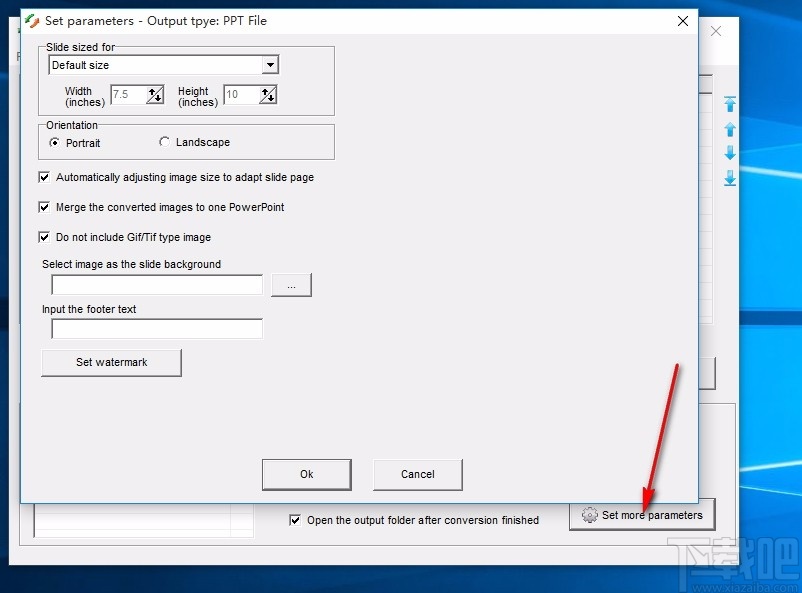The width and height of the screenshot is (802, 593).
Task: Click the gear icon on Set more parameters
Action: click(589, 514)
